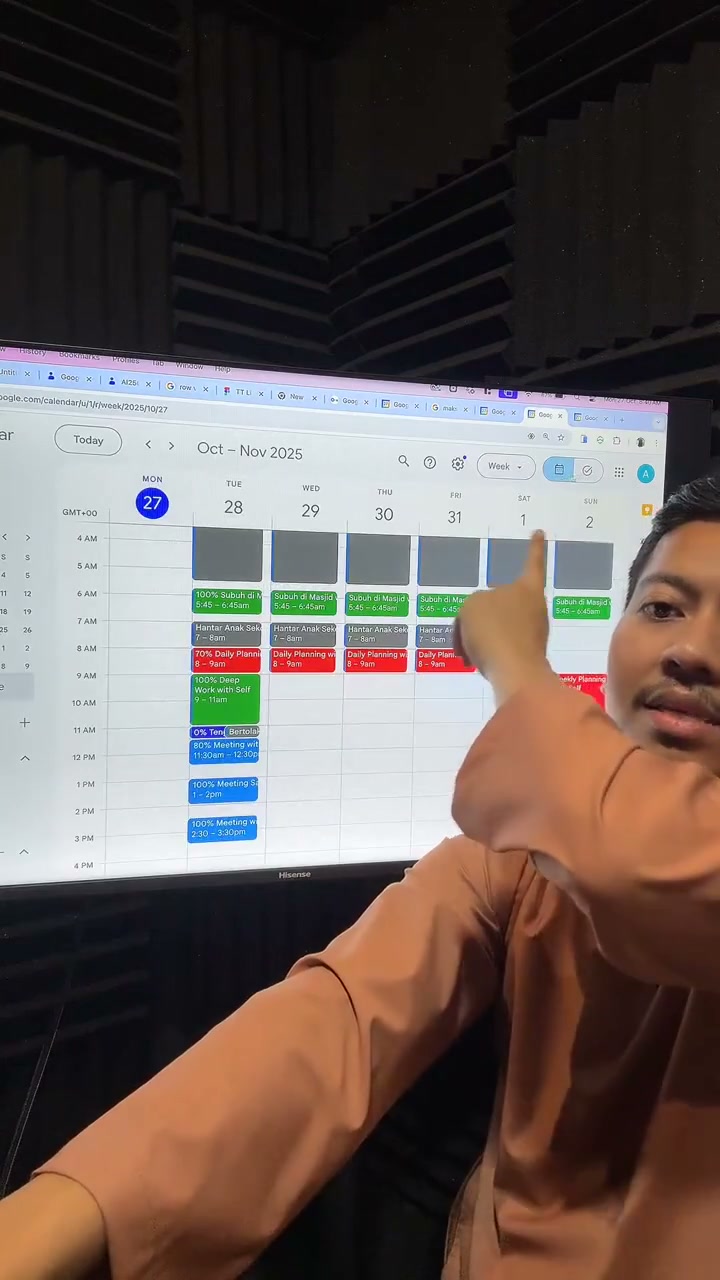Select Wednesday 29 date header
This screenshot has width=720, height=1280.
point(311,511)
